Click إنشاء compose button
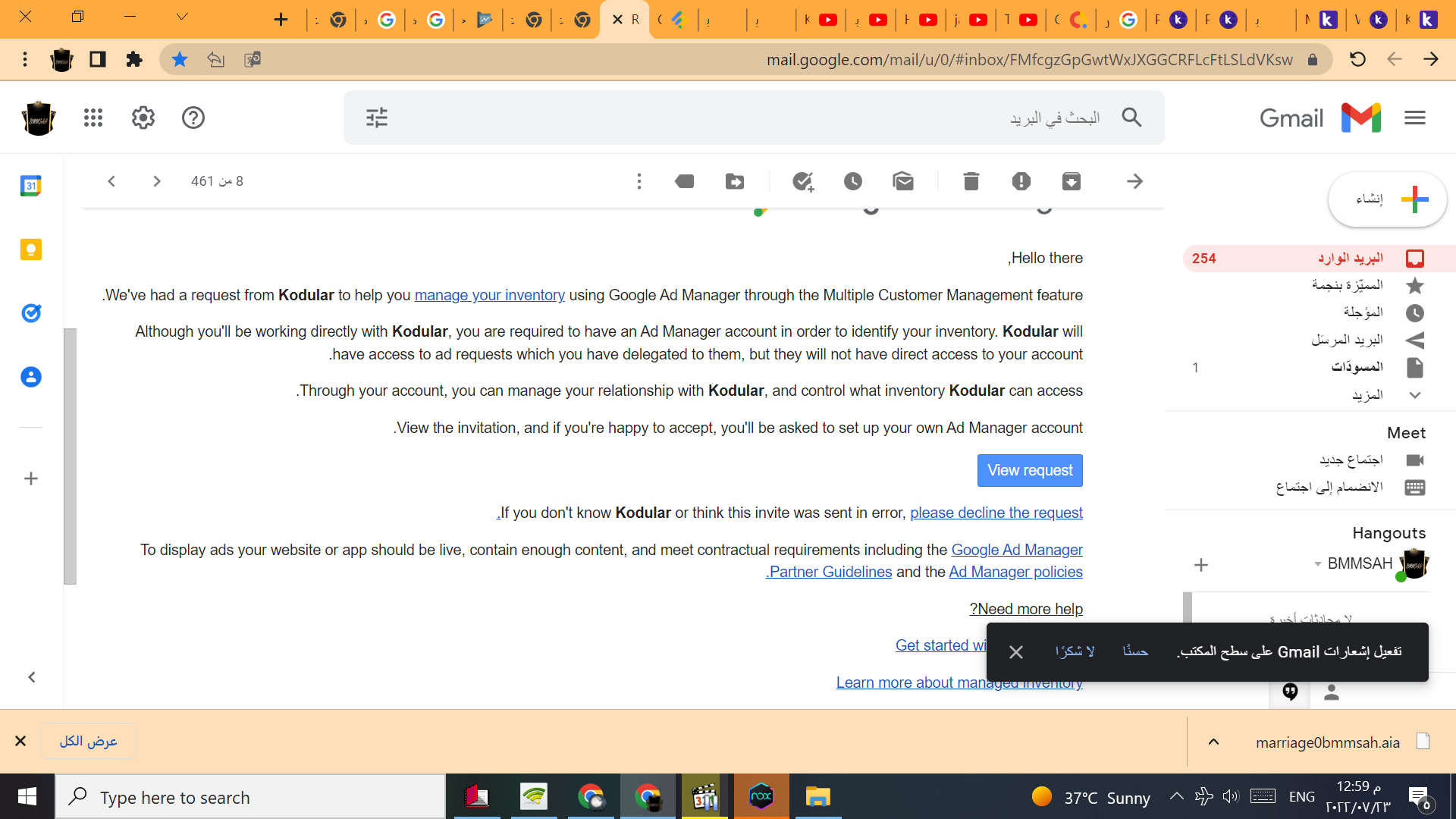This screenshot has height=819, width=1456. pyautogui.click(x=1388, y=199)
